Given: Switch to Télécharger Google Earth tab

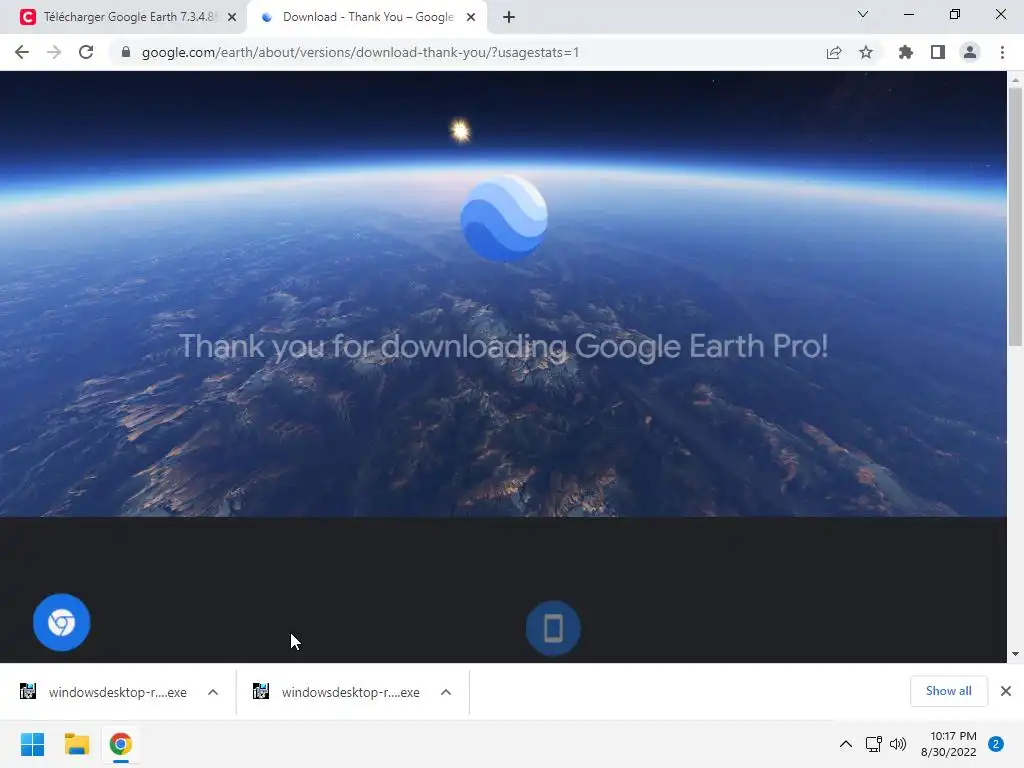Looking at the screenshot, I should pos(124,17).
